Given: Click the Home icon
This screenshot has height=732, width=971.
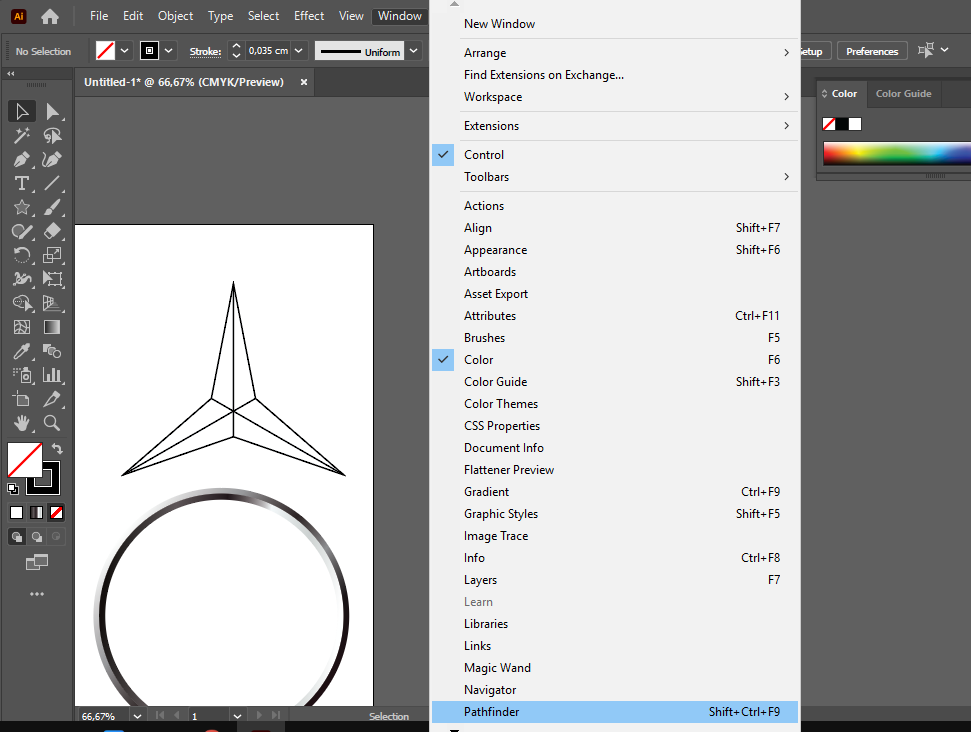Looking at the screenshot, I should pos(49,16).
